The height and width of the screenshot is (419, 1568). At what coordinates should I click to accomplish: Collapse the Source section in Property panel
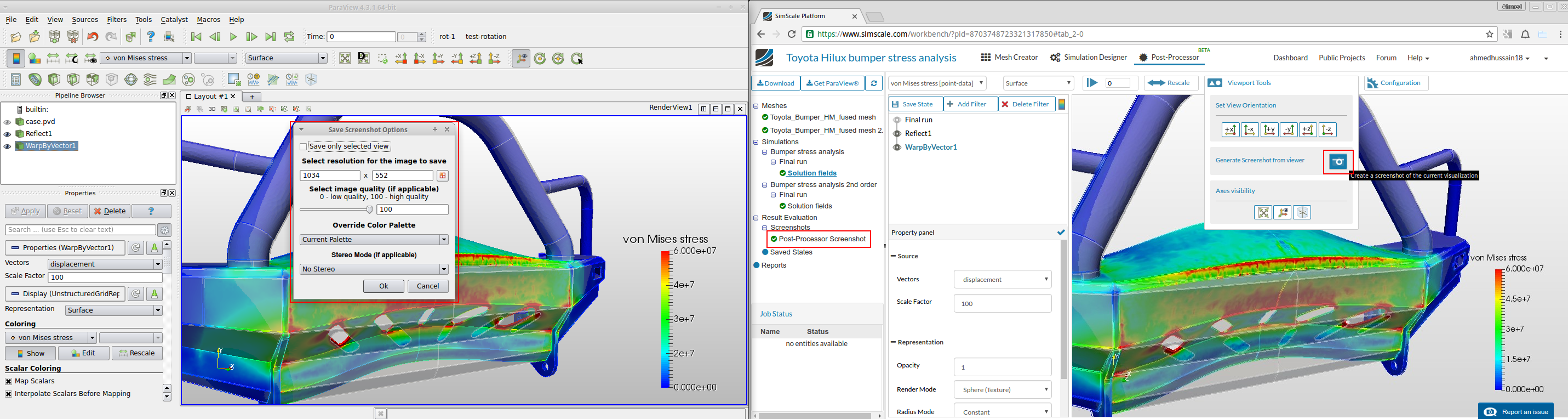pyautogui.click(x=893, y=257)
